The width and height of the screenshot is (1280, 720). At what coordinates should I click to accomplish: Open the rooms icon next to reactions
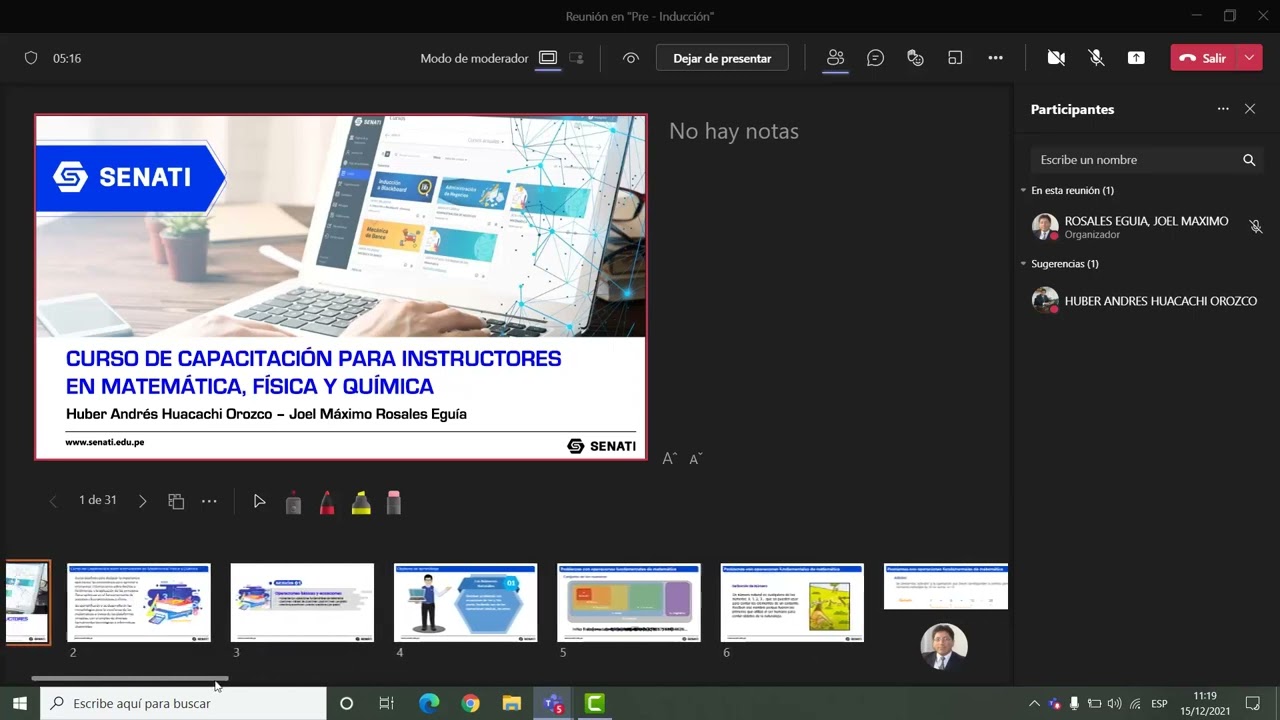(x=955, y=58)
